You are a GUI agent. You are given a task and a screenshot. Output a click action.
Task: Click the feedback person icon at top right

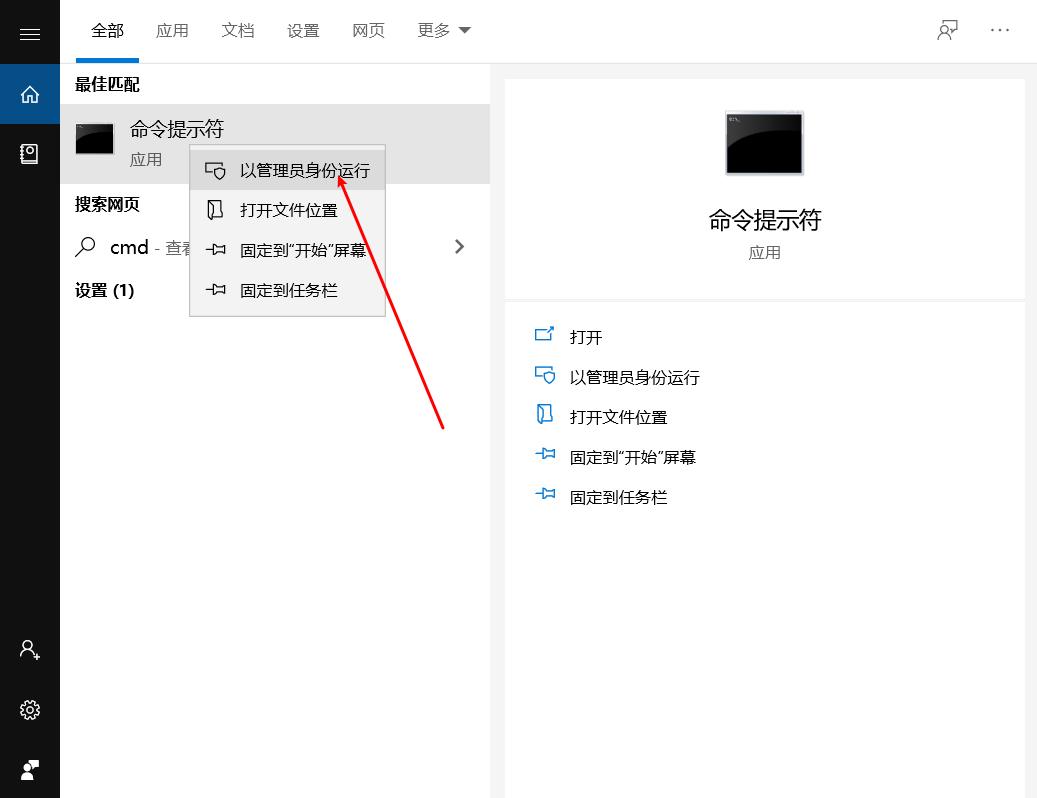click(946, 30)
